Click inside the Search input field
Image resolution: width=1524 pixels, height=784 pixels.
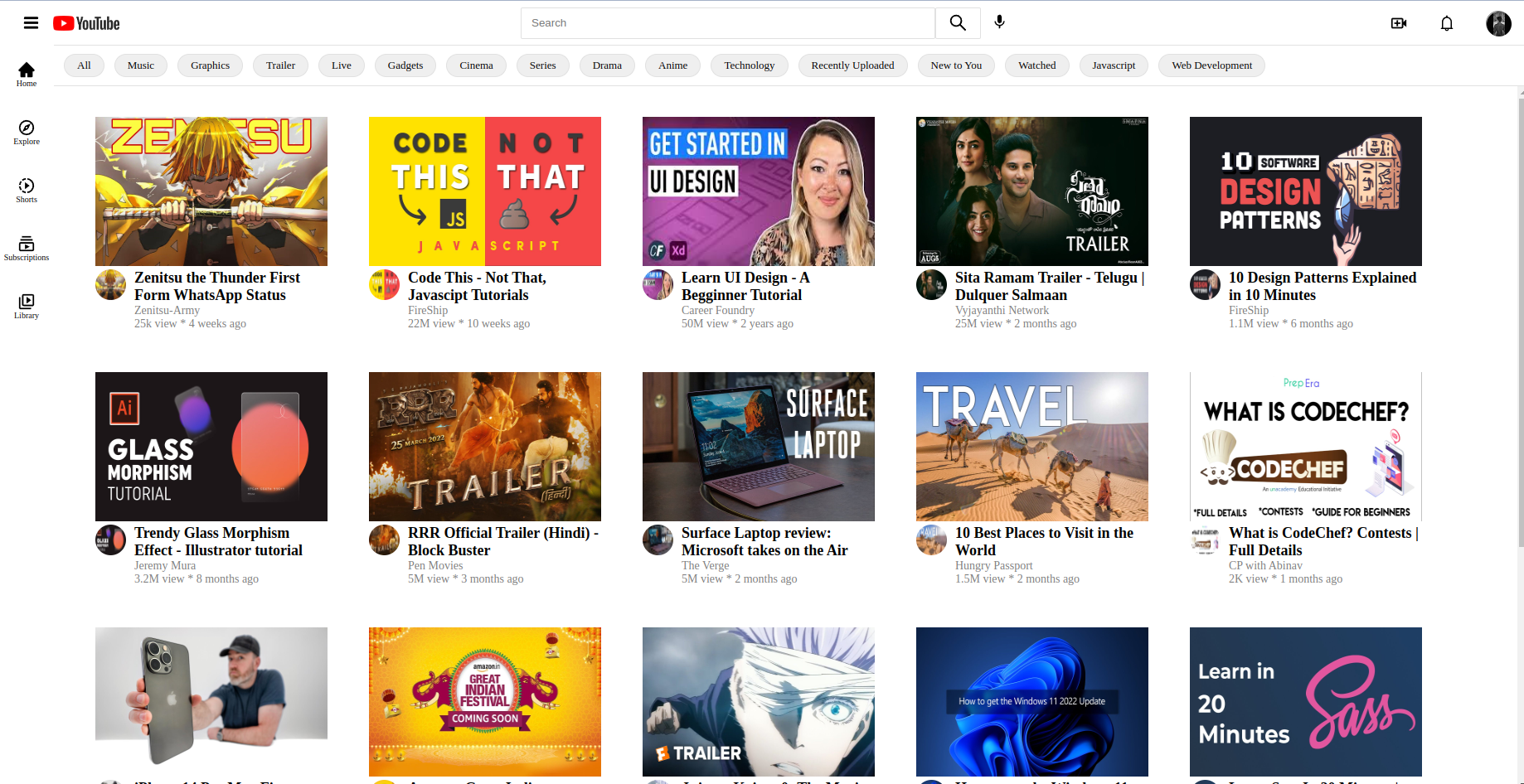pos(727,23)
